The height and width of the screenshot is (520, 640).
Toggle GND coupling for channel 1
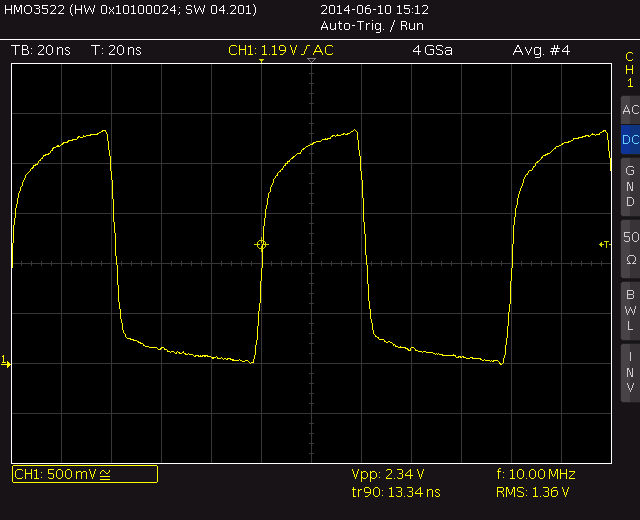(x=630, y=186)
